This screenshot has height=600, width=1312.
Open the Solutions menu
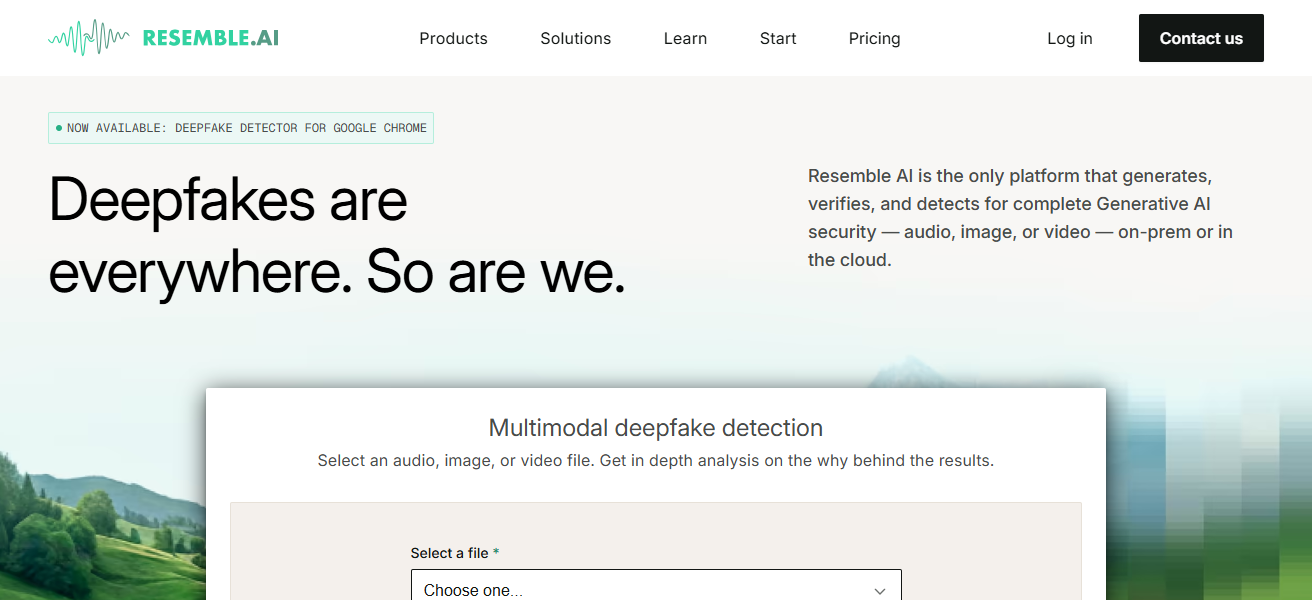(575, 38)
